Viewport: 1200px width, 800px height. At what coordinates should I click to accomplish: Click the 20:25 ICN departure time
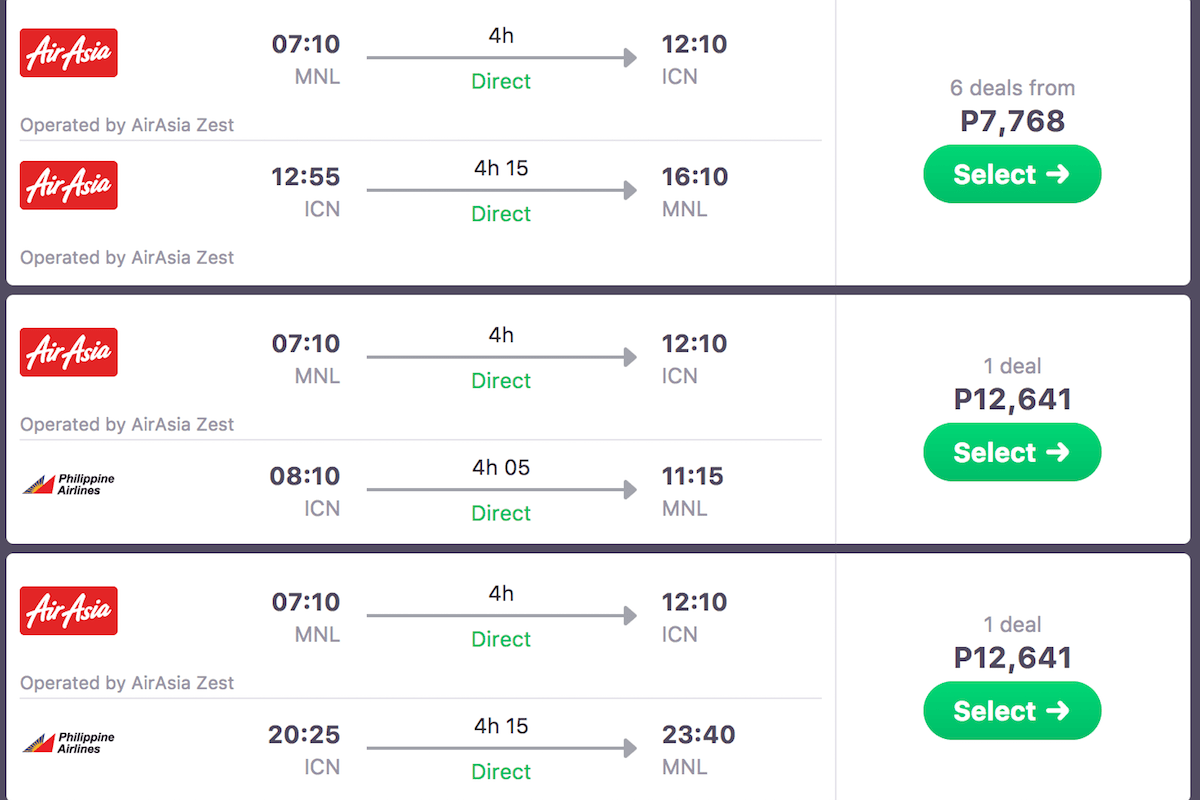pos(304,735)
